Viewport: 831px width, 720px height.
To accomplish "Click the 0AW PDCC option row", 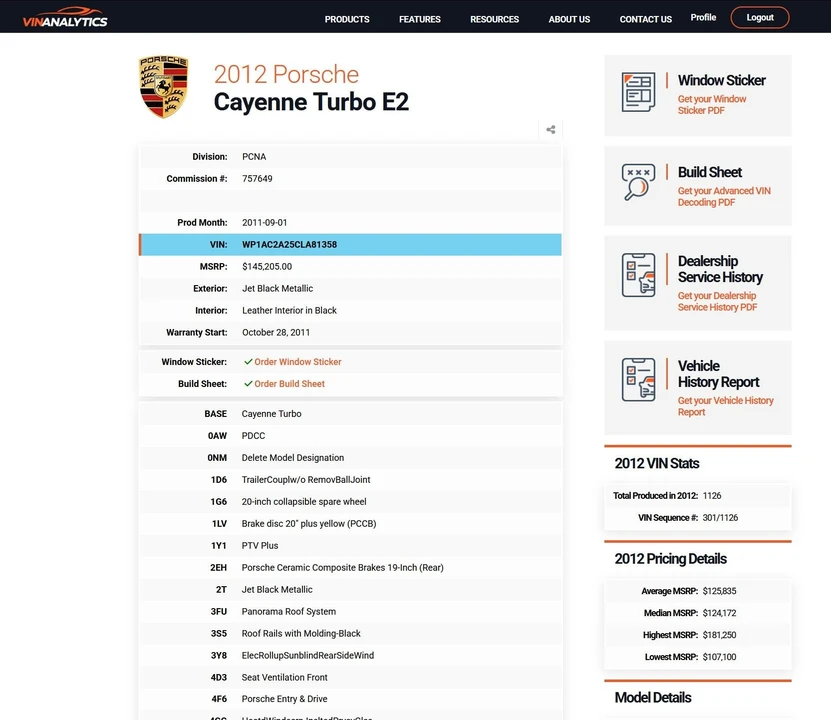I will click(350, 435).
